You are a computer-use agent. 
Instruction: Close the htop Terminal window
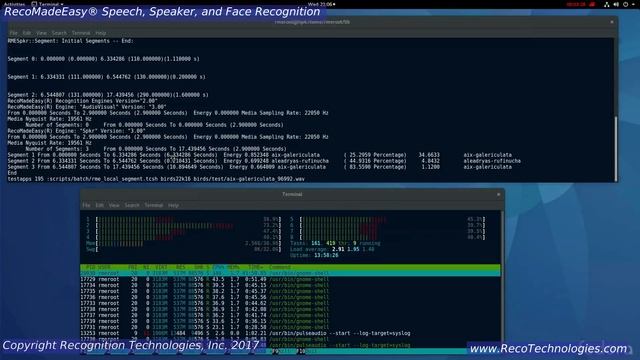pos(498,194)
